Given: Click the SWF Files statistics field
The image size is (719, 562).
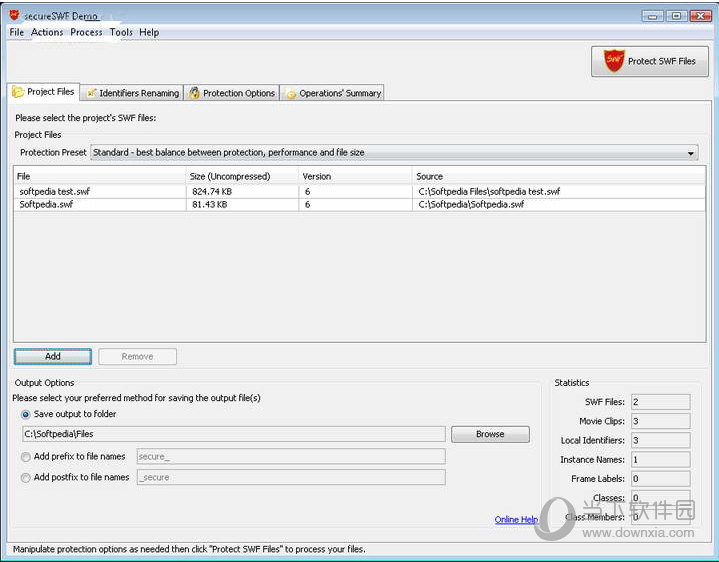Looking at the screenshot, I should [660, 402].
